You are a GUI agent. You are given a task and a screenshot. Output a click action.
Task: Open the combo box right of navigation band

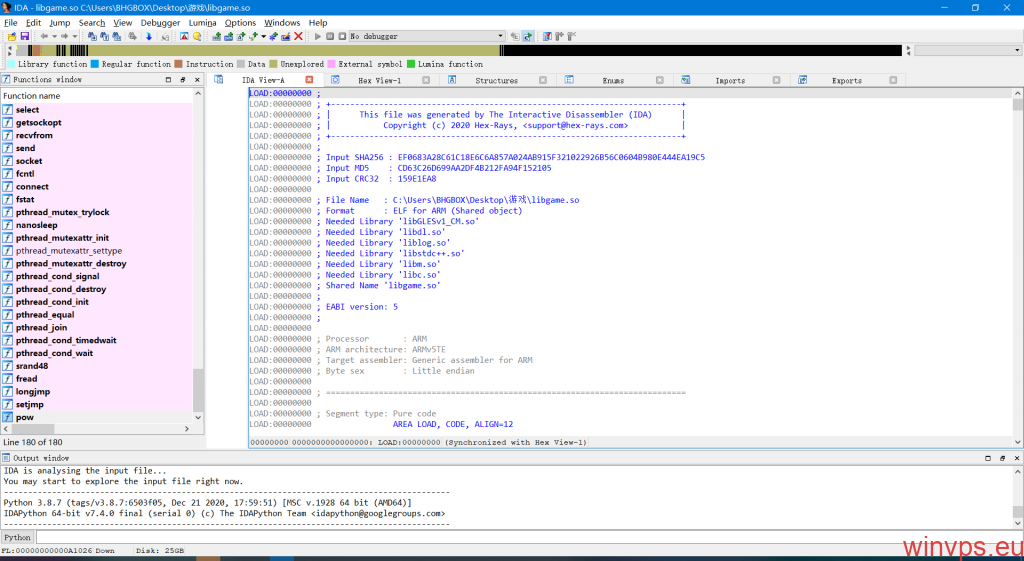pyautogui.click(x=968, y=50)
